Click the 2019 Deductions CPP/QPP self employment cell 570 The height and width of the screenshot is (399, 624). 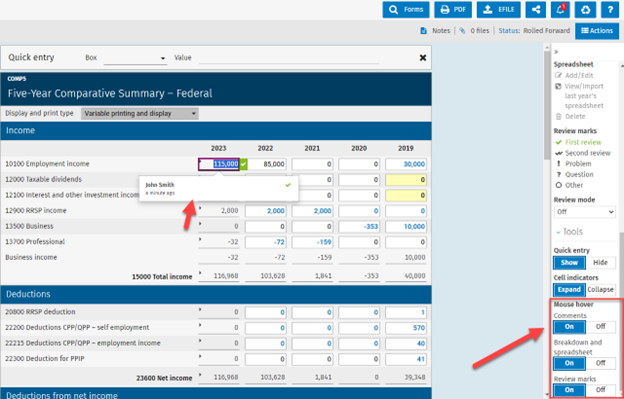[406, 328]
